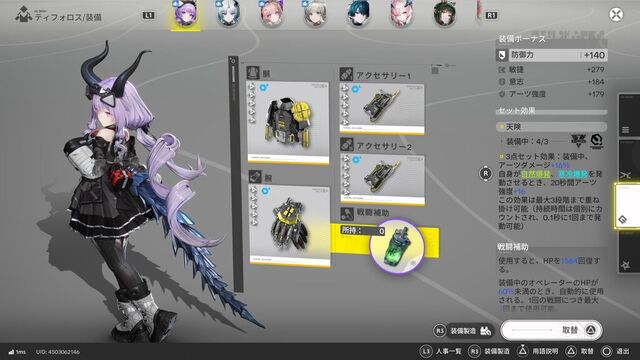Click 装備製造 in the bottom bar

(489, 351)
